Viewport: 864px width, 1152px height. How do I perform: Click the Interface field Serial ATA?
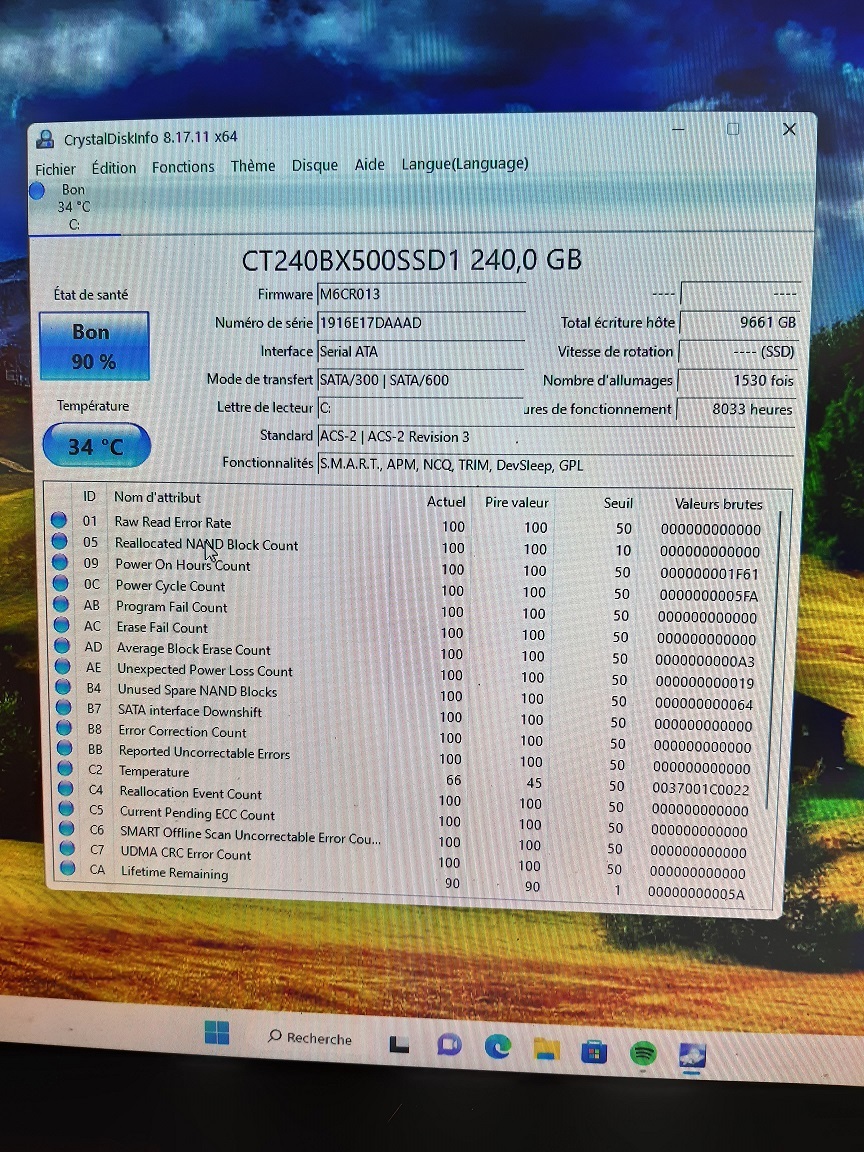[x=420, y=351]
